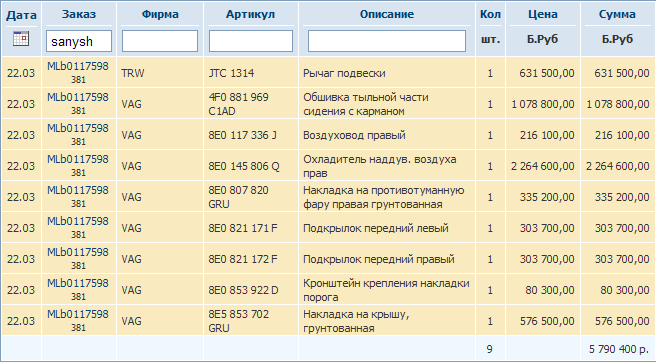
Task: Click the description Воздуховод правый
Action: [x=354, y=135]
